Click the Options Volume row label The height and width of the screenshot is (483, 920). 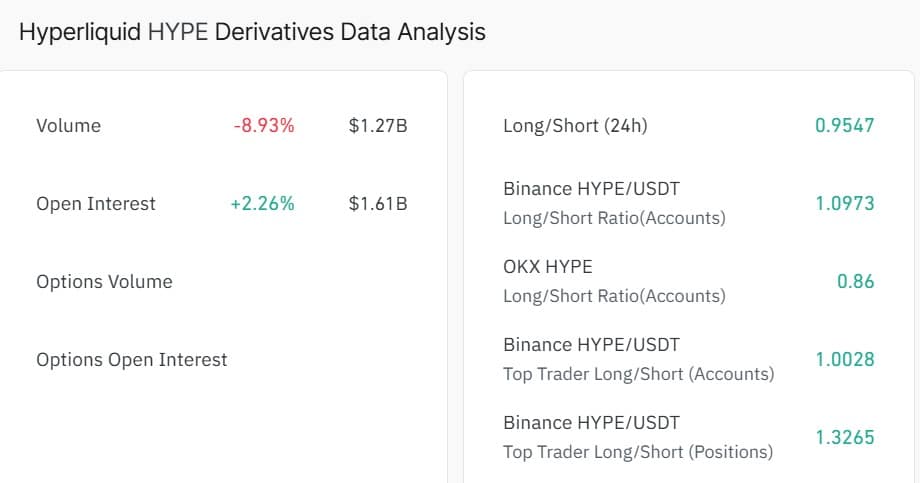pos(104,282)
